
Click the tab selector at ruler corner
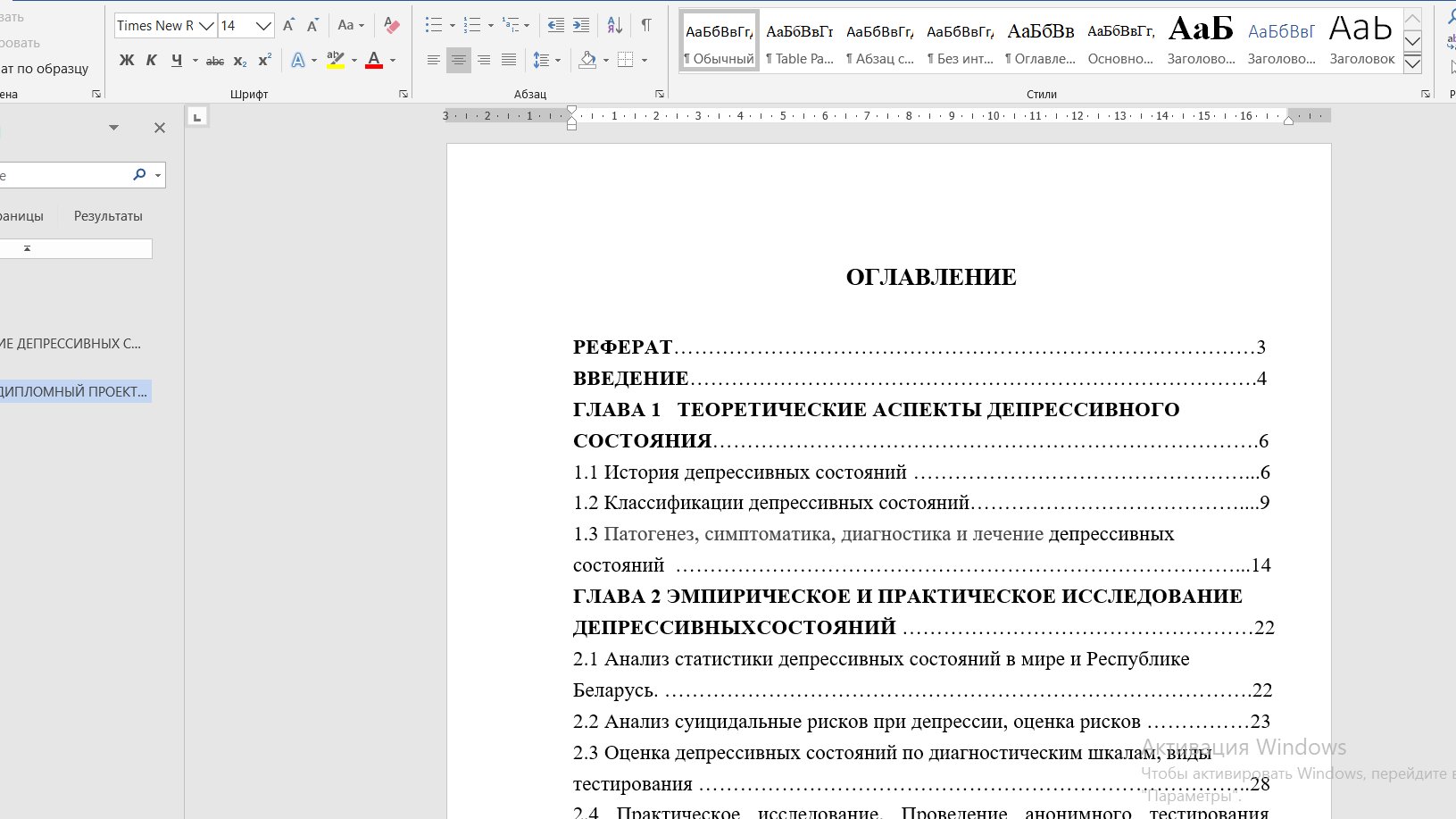(x=197, y=116)
